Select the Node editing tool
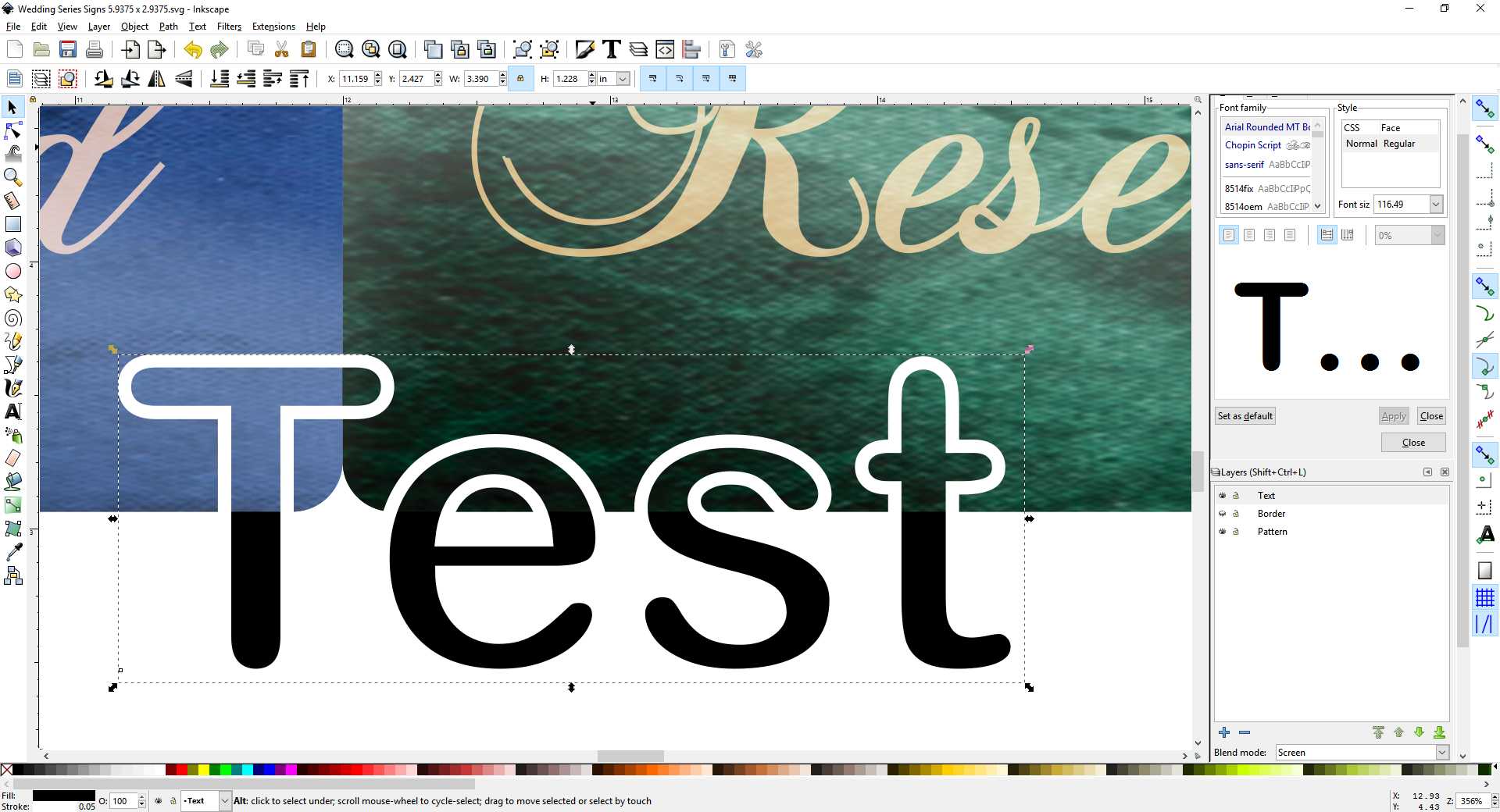This screenshot has width=1500, height=812. [x=12, y=130]
